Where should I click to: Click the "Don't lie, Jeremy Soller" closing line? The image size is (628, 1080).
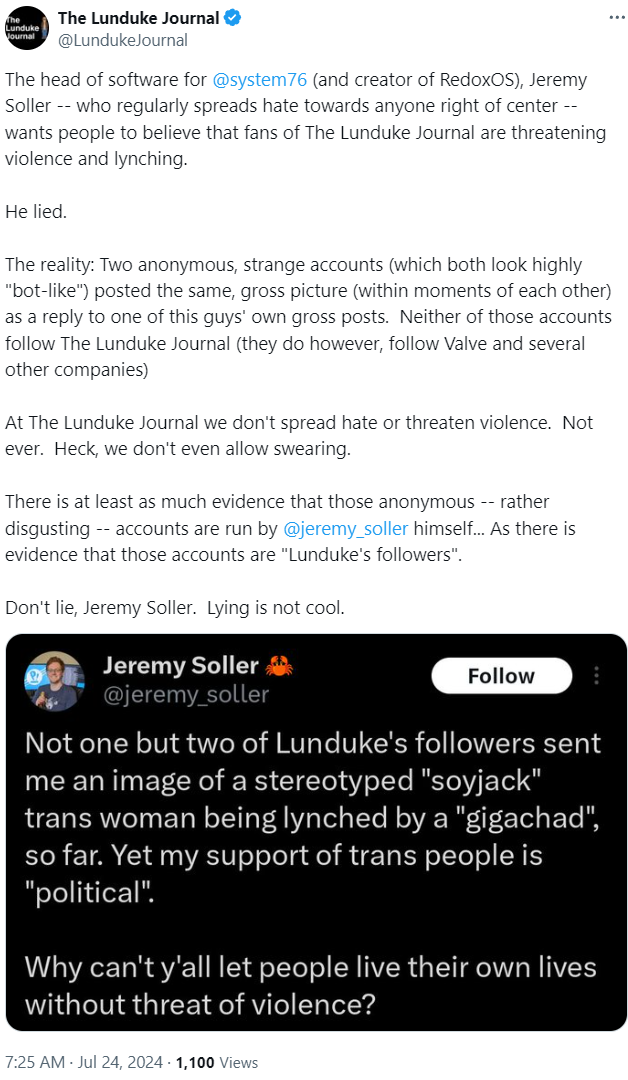pos(175,608)
